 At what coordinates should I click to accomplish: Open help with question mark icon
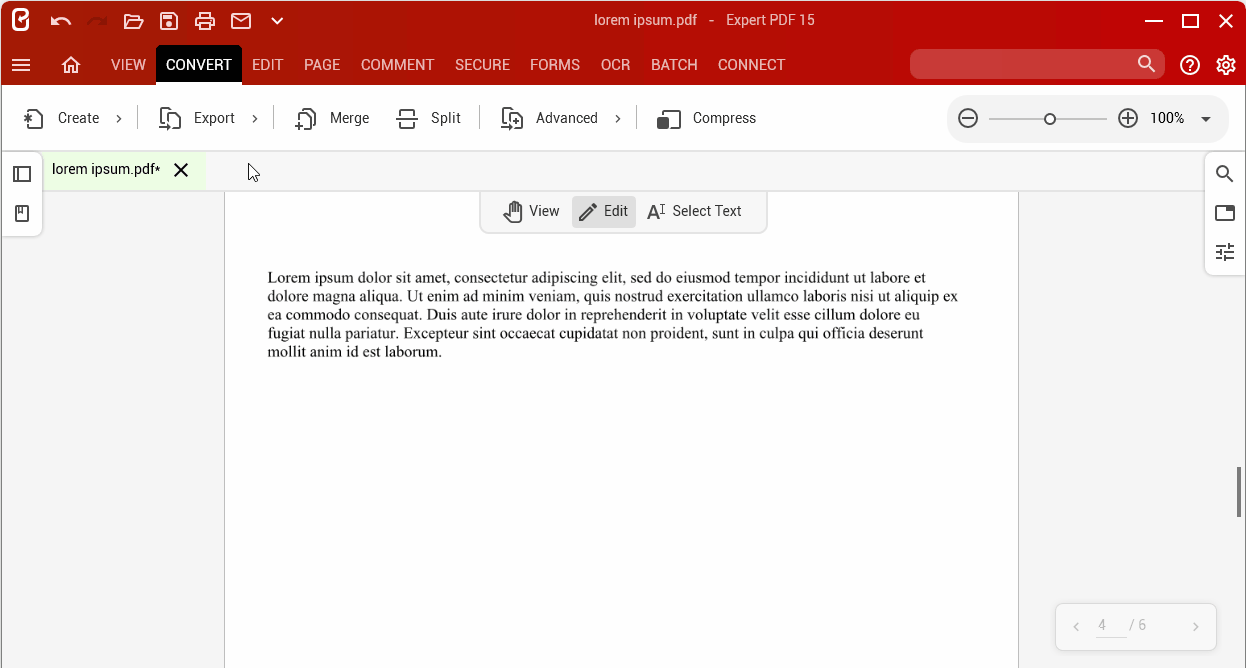[1190, 65]
